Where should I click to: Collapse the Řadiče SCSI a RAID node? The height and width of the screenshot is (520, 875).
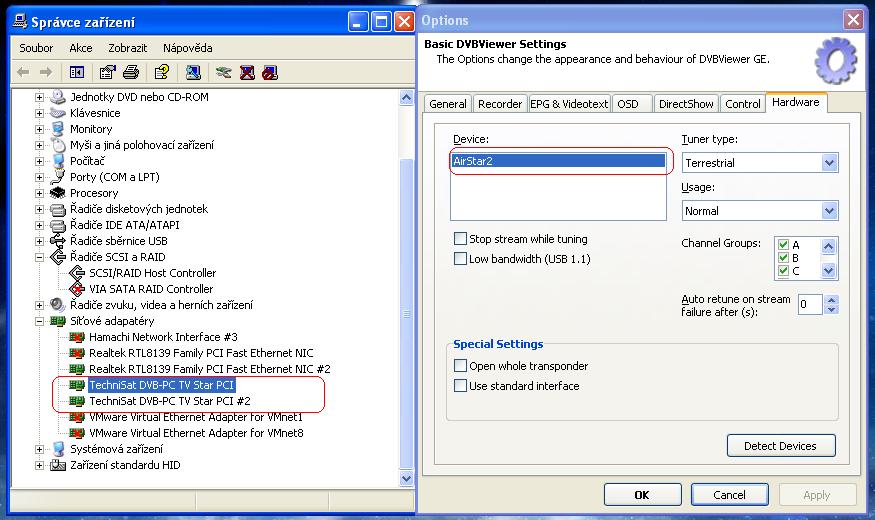[39, 257]
